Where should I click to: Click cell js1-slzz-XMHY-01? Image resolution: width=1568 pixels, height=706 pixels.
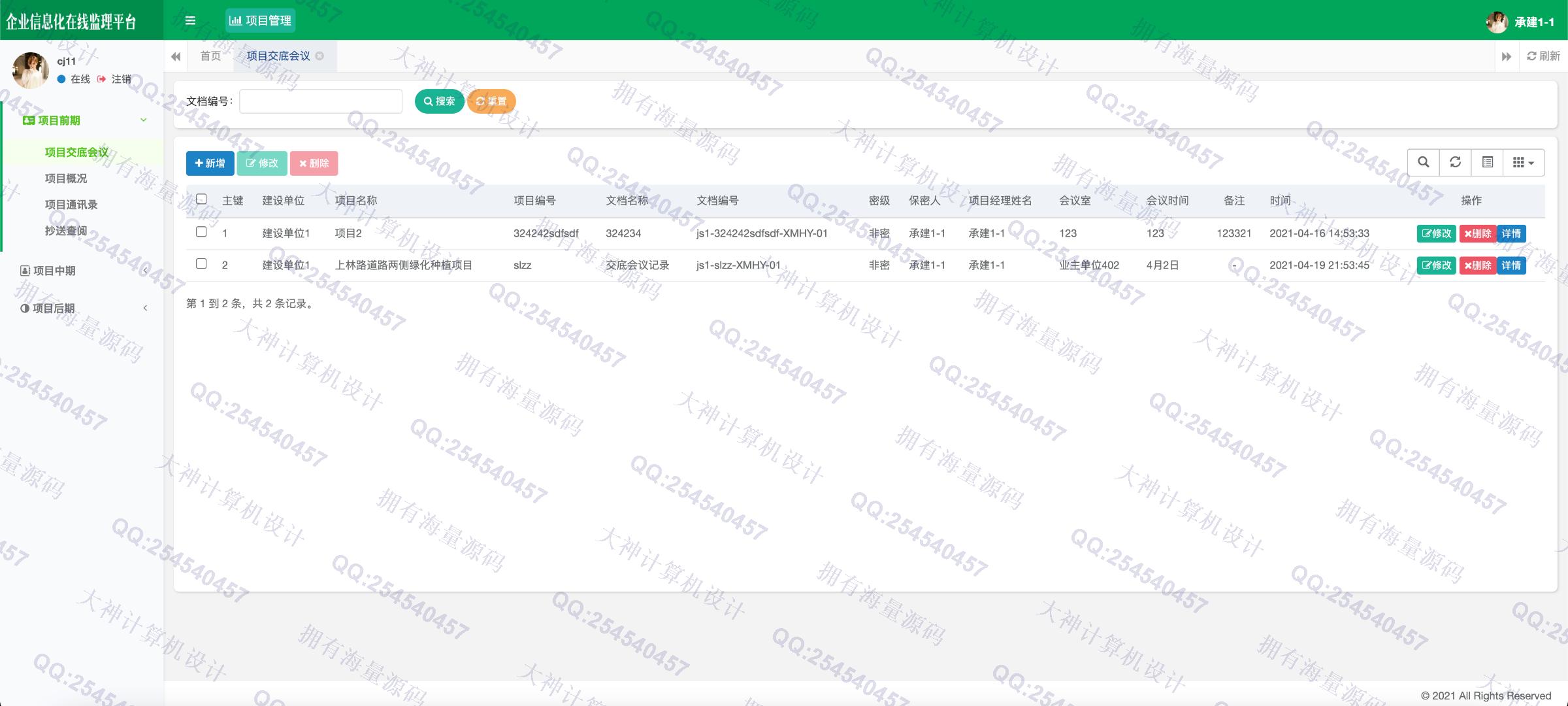738,265
